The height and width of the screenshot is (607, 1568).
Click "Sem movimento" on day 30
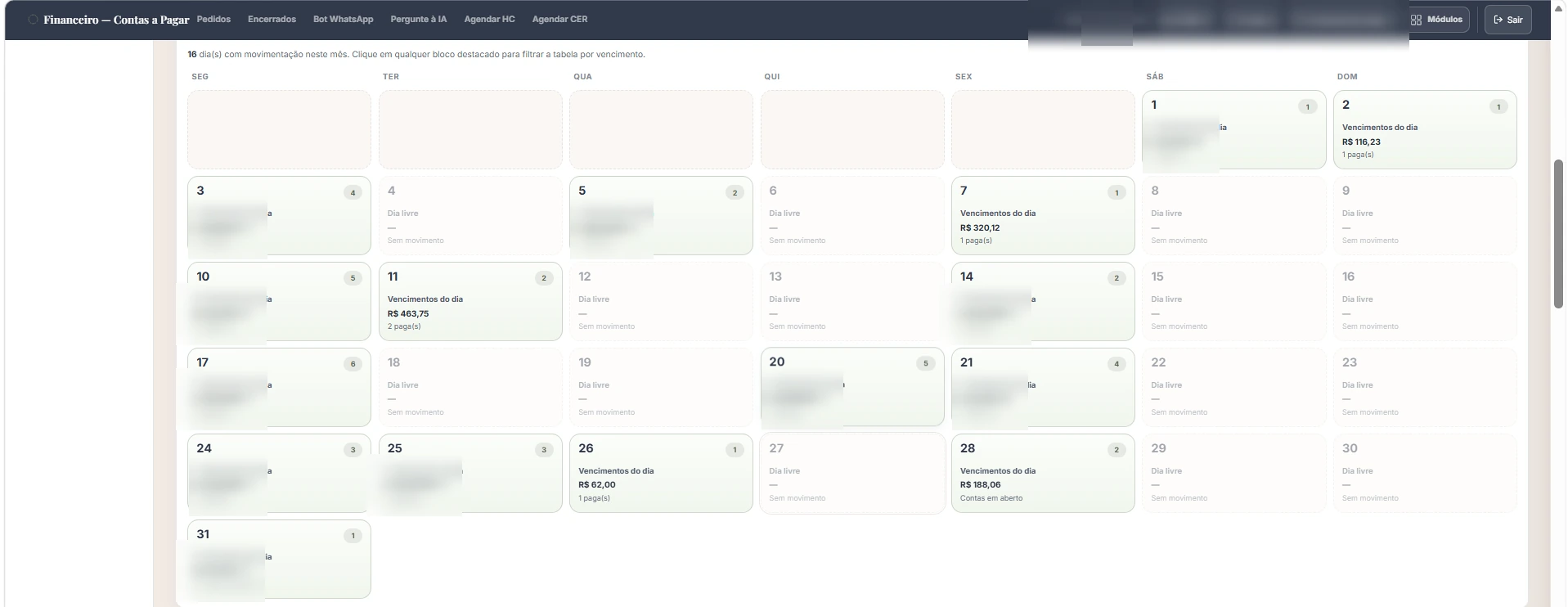pyautogui.click(x=1370, y=498)
